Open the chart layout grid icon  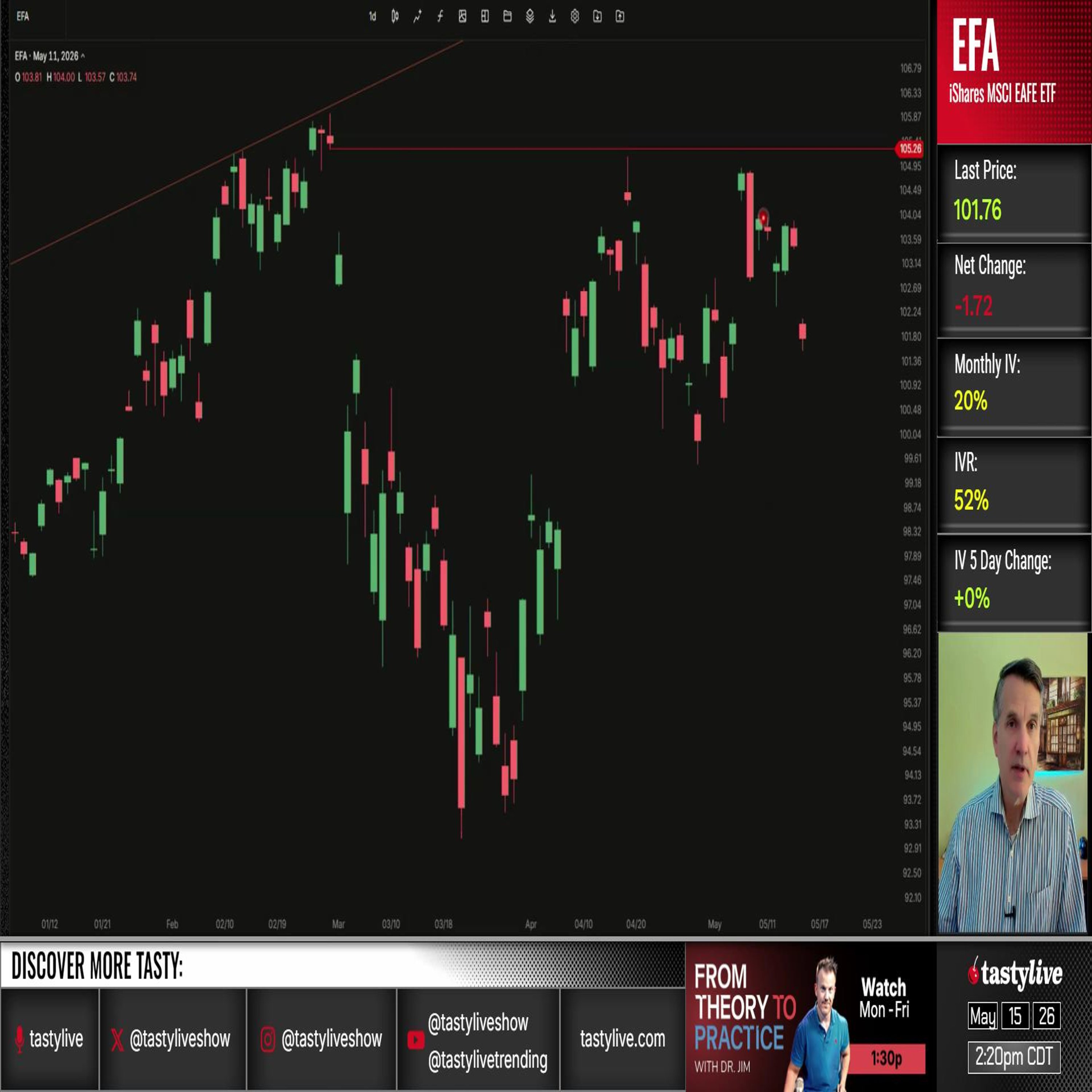coord(485,16)
